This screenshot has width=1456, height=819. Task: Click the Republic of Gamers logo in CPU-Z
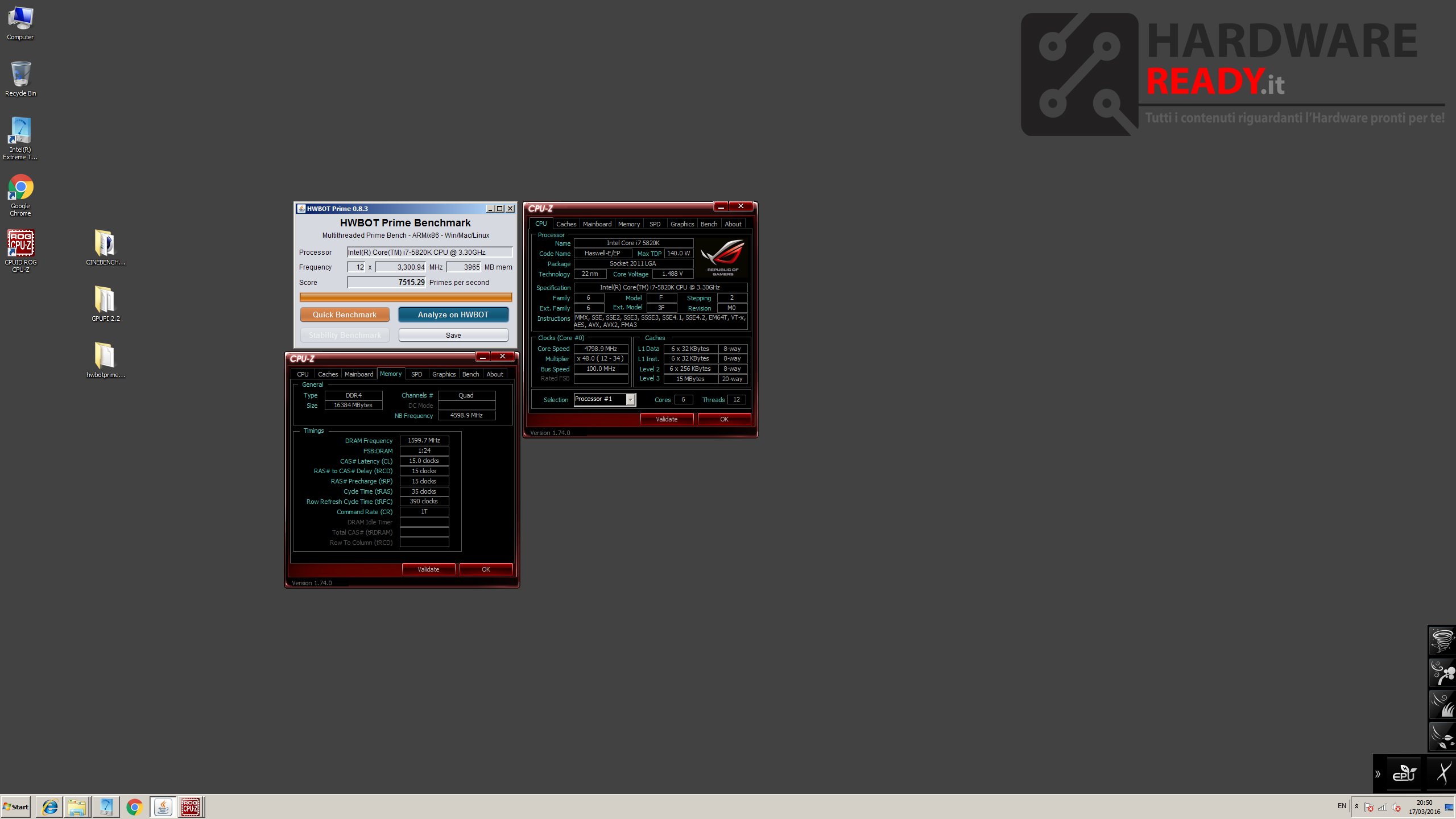coord(723,258)
